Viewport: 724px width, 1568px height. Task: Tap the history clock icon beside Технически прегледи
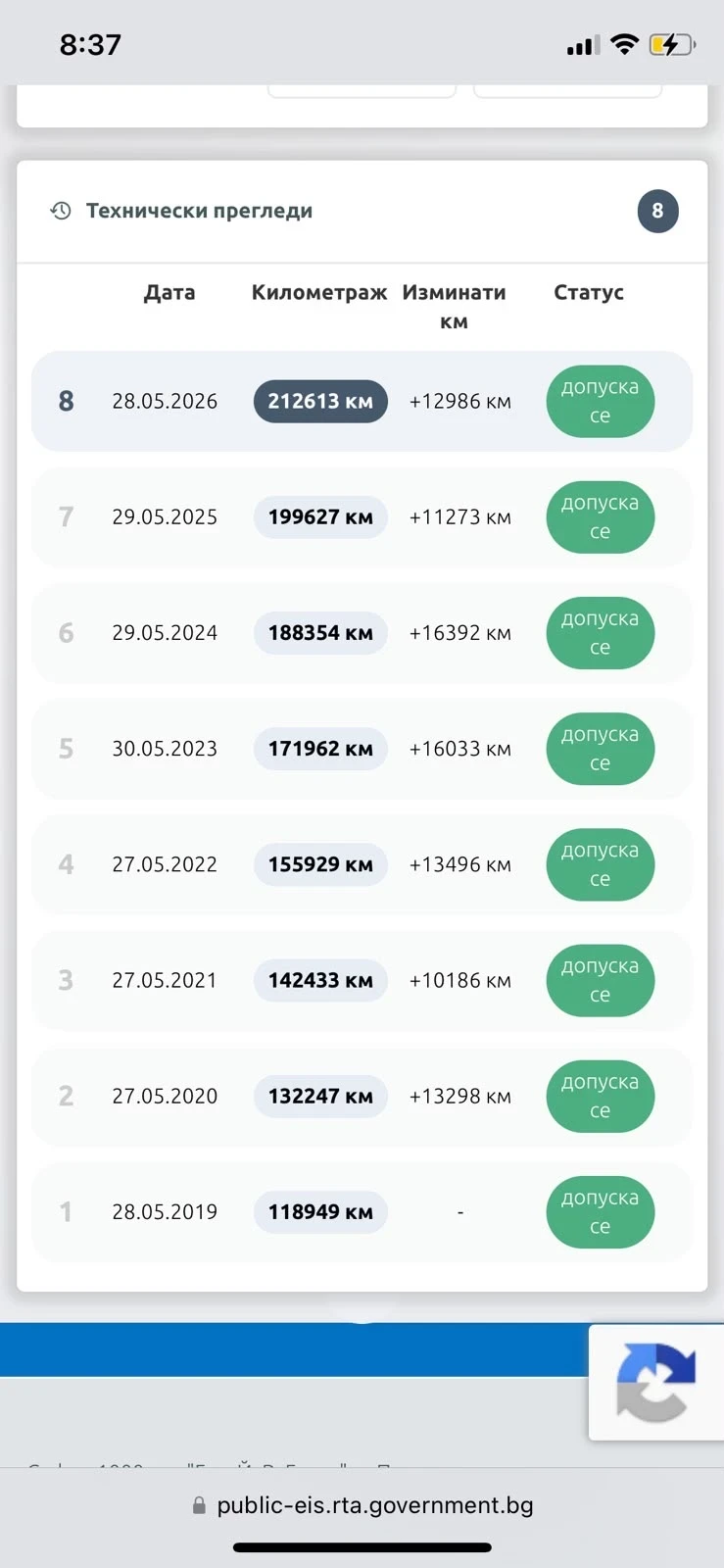click(x=61, y=211)
